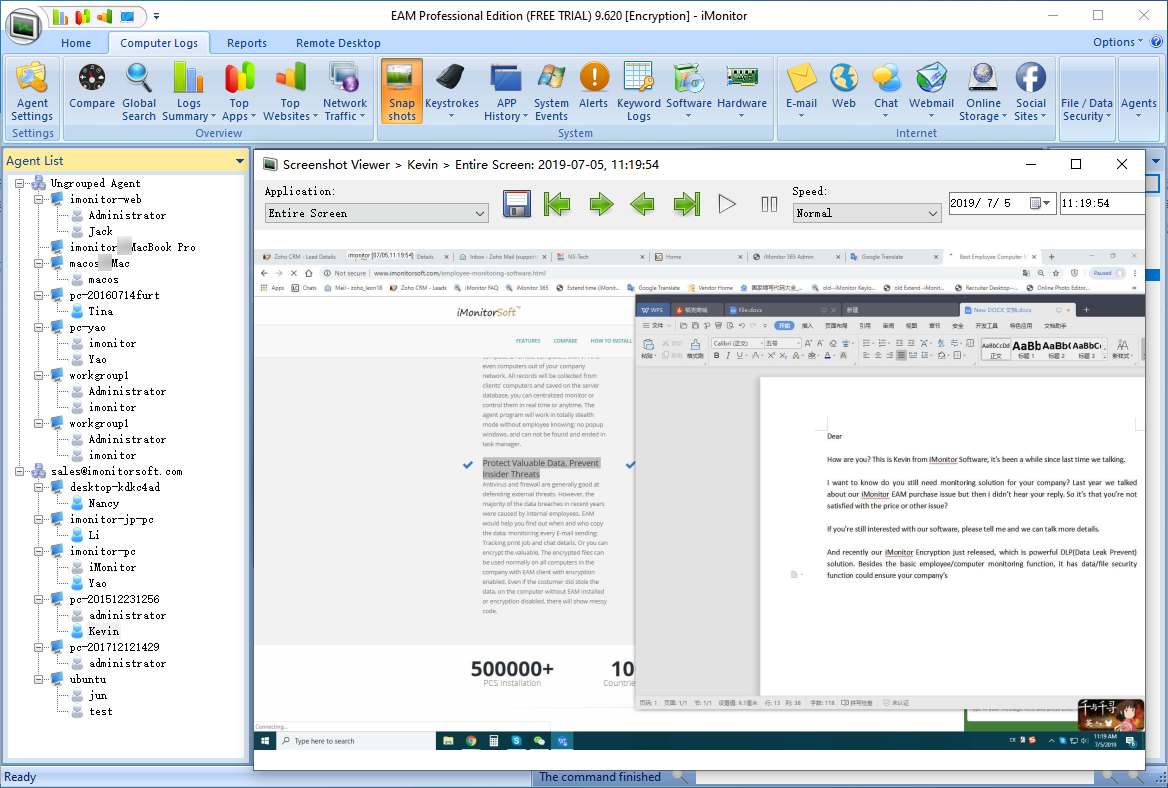Screen dimensions: 1168x788
Task: Select user Jack in agent tree
Action: coord(101,232)
